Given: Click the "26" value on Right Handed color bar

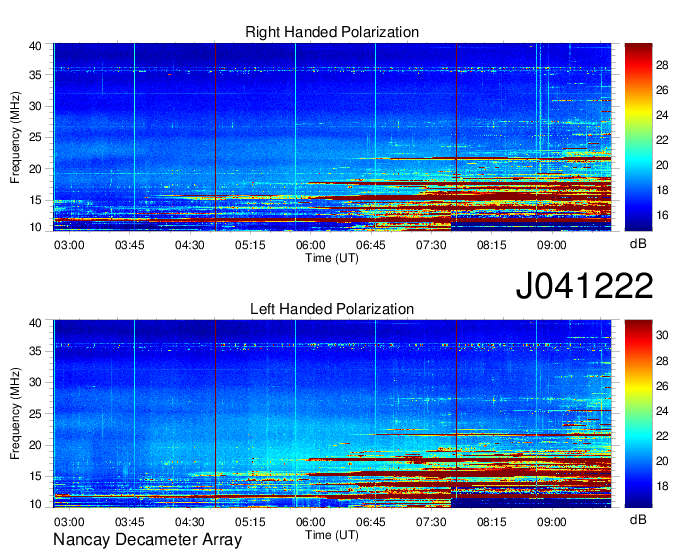Looking at the screenshot, I should point(662,90).
